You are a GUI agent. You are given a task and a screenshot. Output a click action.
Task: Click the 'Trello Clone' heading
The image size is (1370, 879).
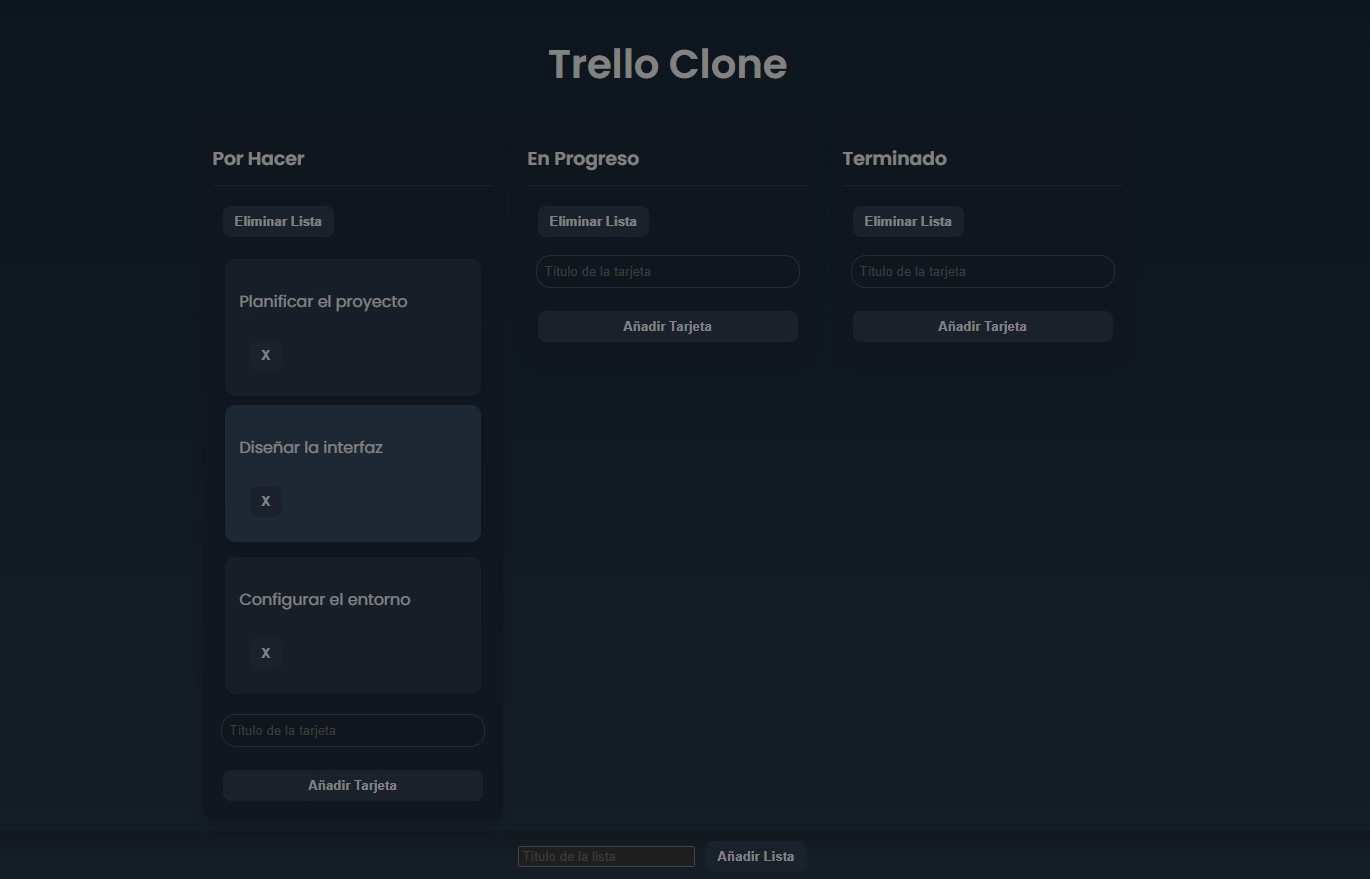point(667,63)
